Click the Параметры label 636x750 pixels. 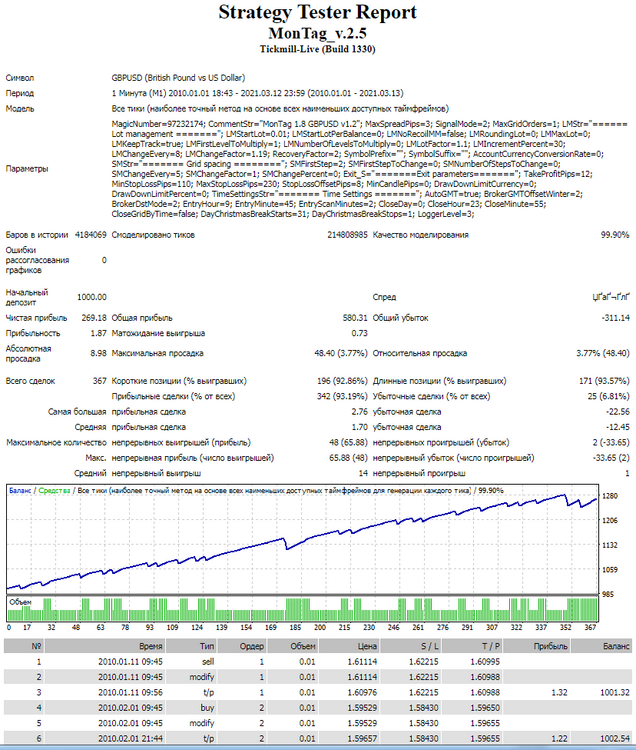pos(27,168)
